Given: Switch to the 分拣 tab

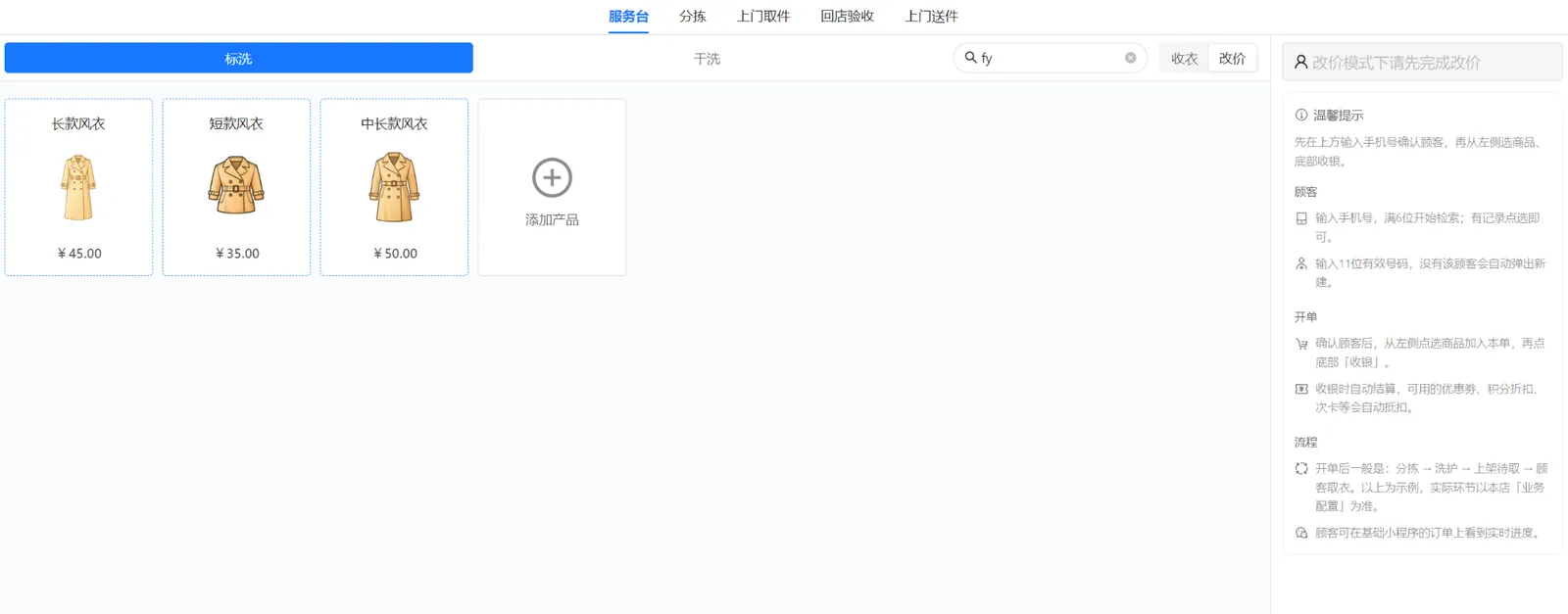Looking at the screenshot, I should 693,17.
